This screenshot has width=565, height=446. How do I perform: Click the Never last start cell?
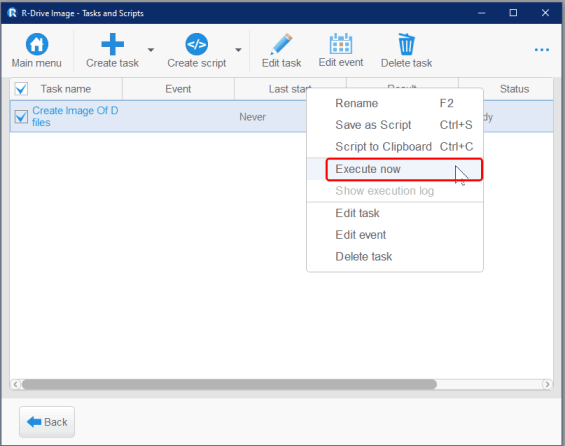pos(252,117)
